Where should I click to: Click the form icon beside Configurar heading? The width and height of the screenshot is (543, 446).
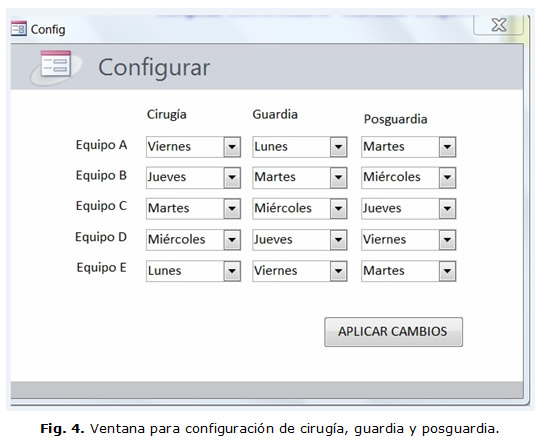click(x=55, y=64)
